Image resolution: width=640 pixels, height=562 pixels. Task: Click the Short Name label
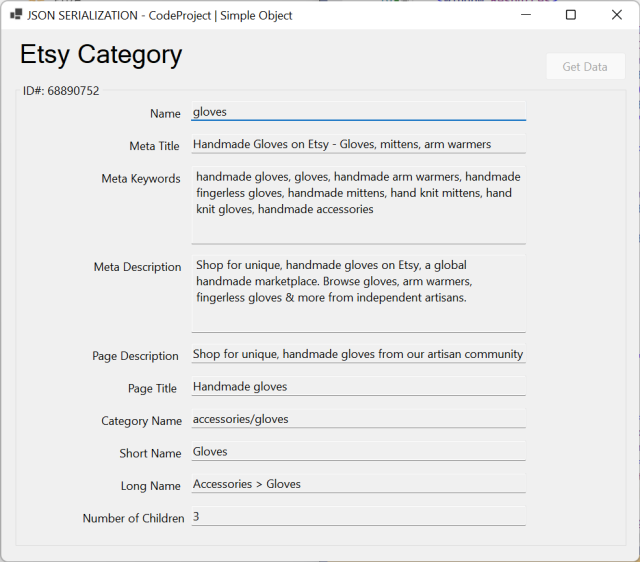point(150,453)
